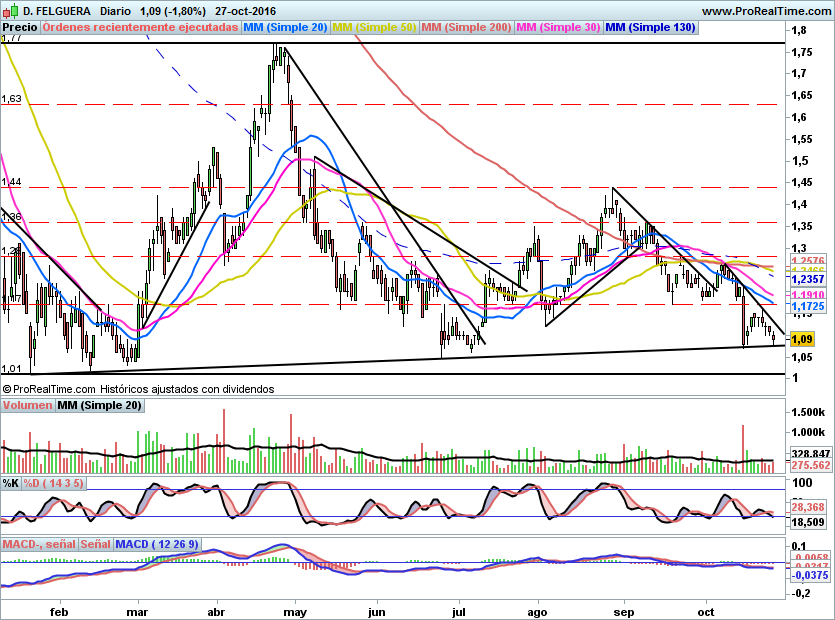Select the Precio indicator label
The height and width of the screenshot is (620, 835).
click(x=20, y=27)
